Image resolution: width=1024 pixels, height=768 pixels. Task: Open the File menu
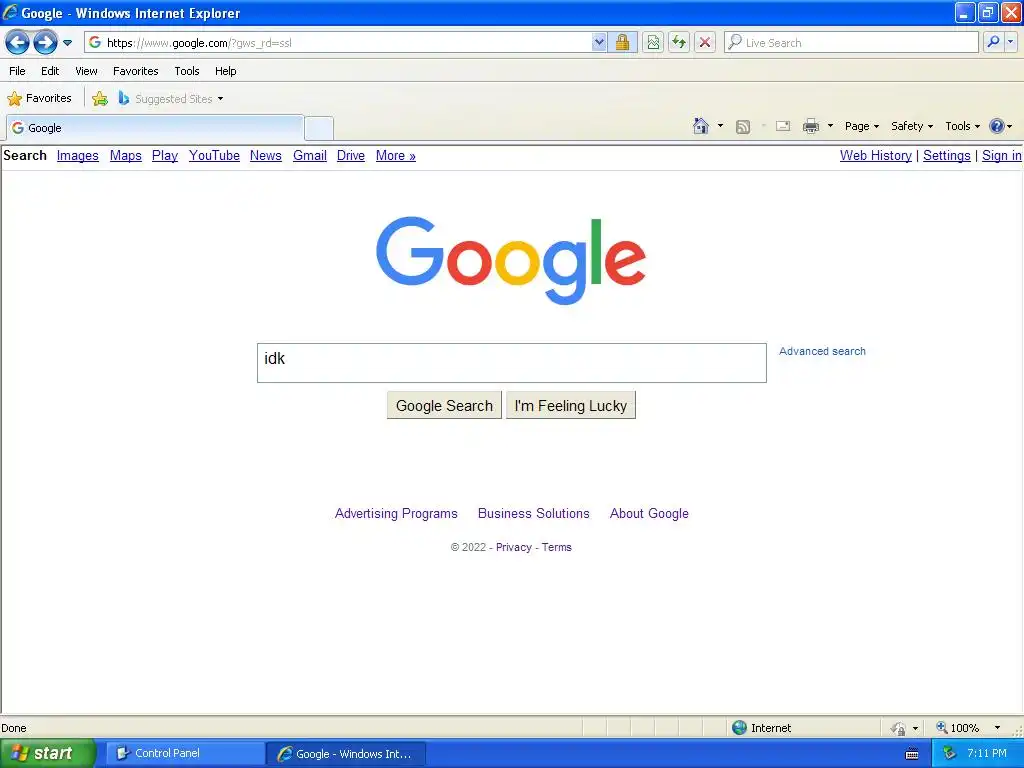point(18,71)
